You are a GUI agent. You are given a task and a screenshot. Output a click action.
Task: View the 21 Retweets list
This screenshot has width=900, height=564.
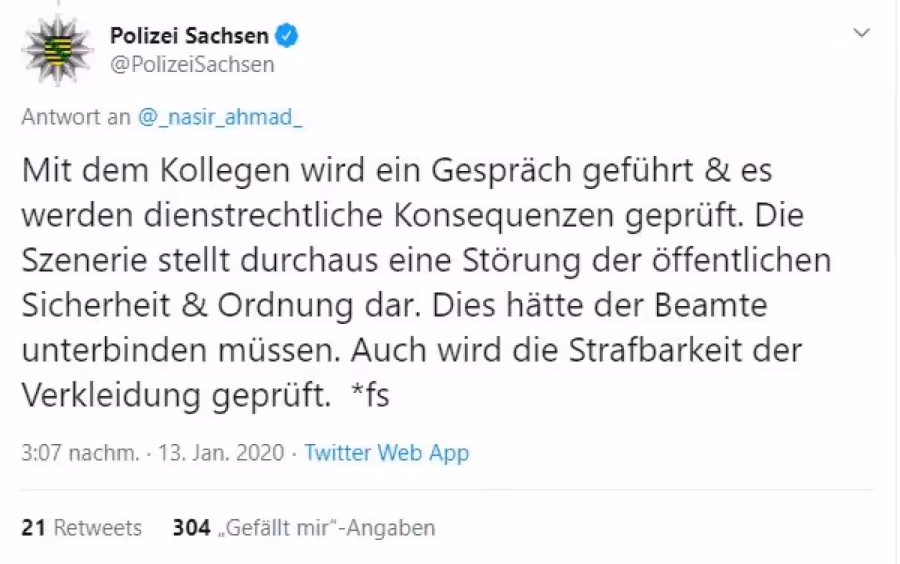point(82,527)
